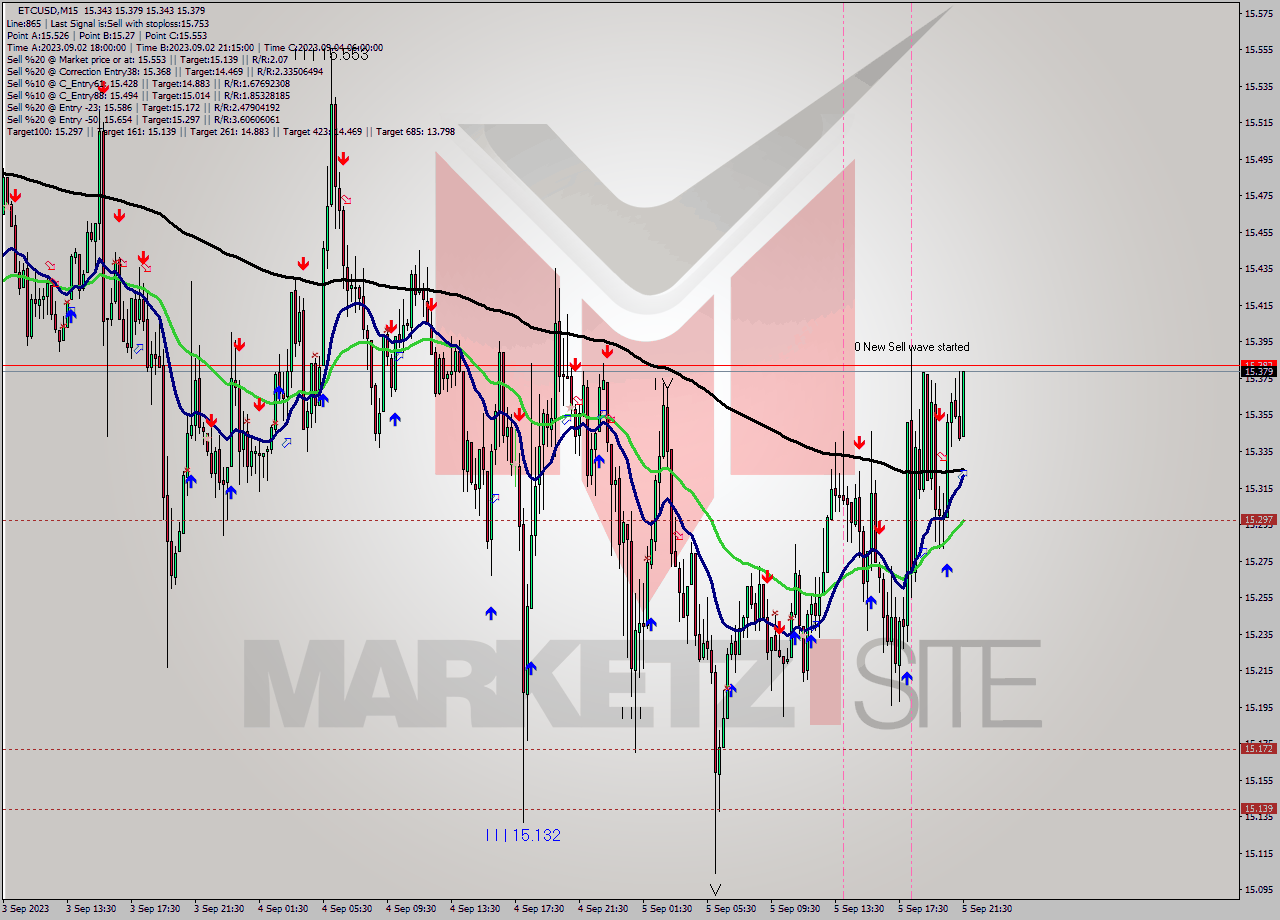Click the red 15.297 price level tag
The height and width of the screenshot is (920, 1280).
point(1258,520)
